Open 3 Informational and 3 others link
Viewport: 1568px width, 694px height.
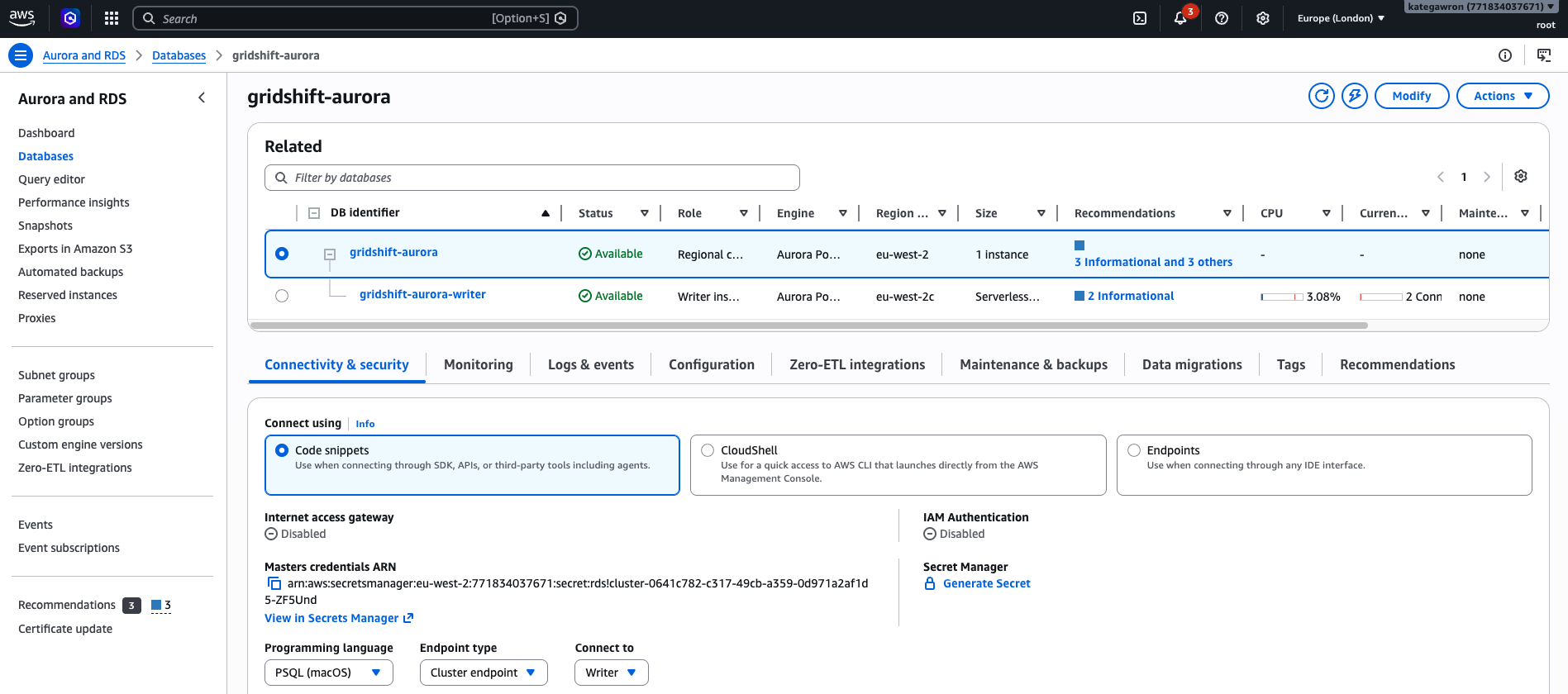tap(1153, 262)
